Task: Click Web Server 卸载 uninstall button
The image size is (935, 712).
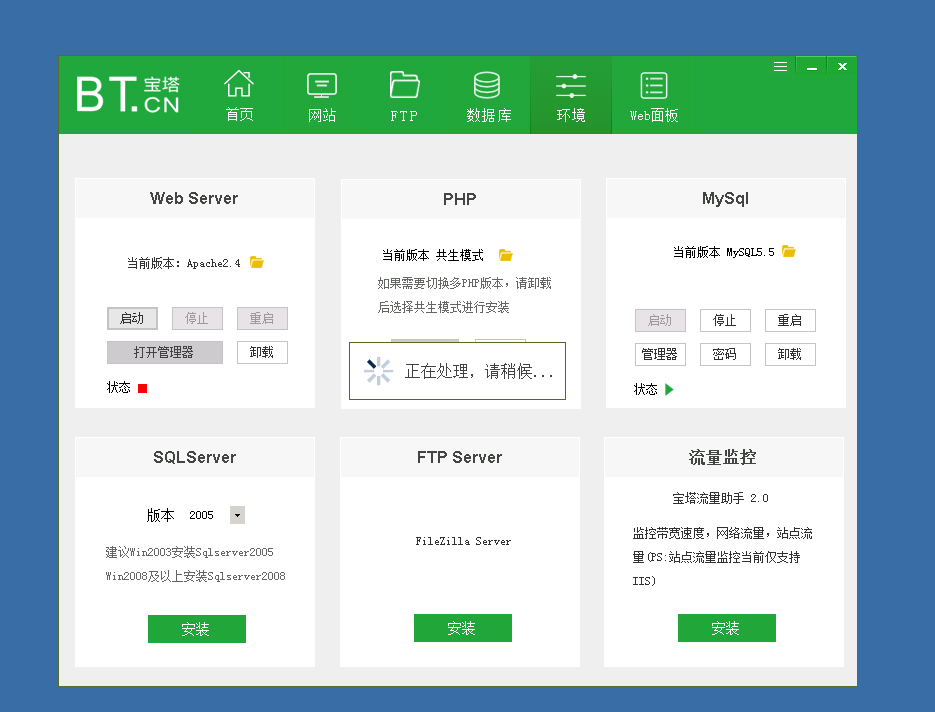Action: tap(262, 352)
